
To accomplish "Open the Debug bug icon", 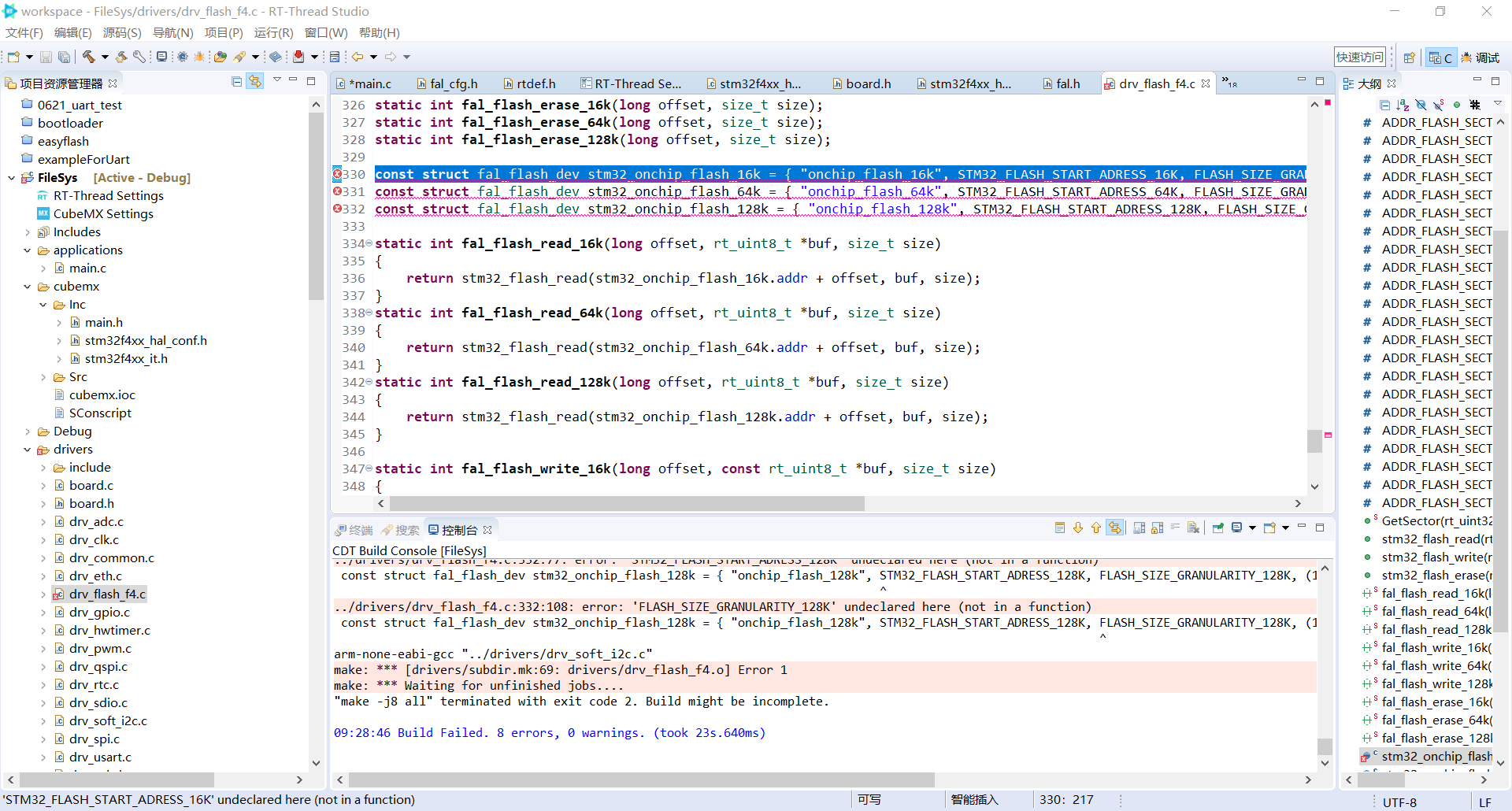I will (199, 57).
